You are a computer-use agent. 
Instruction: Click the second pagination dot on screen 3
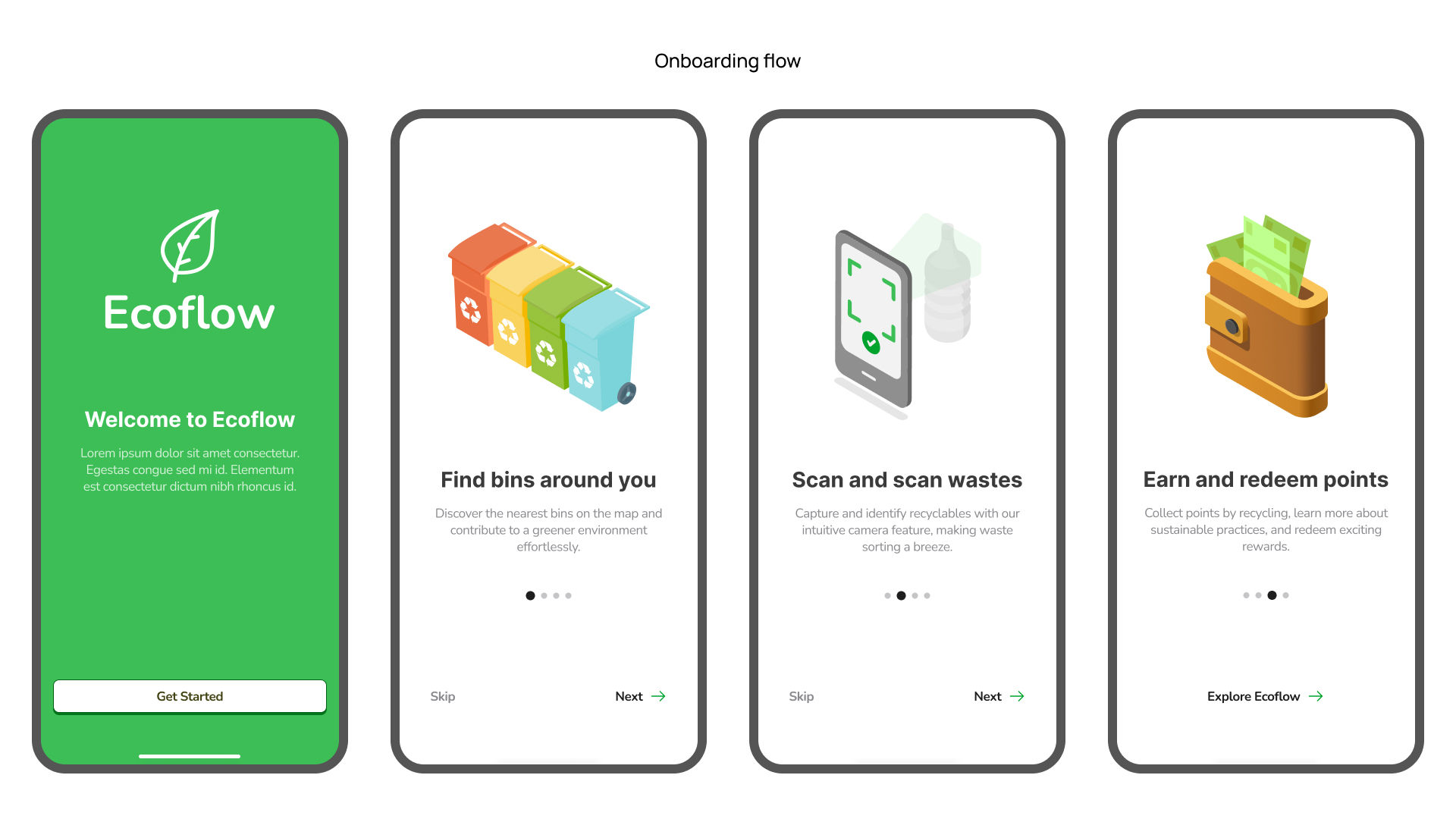(901, 595)
